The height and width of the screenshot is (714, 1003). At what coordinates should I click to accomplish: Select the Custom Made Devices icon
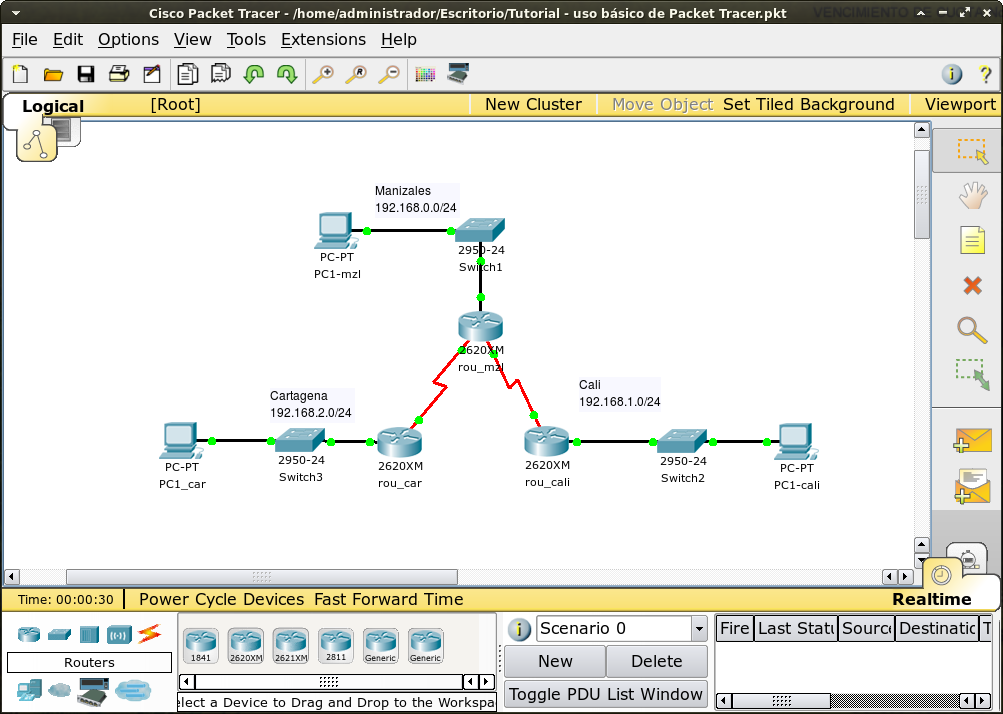[x=93, y=690]
